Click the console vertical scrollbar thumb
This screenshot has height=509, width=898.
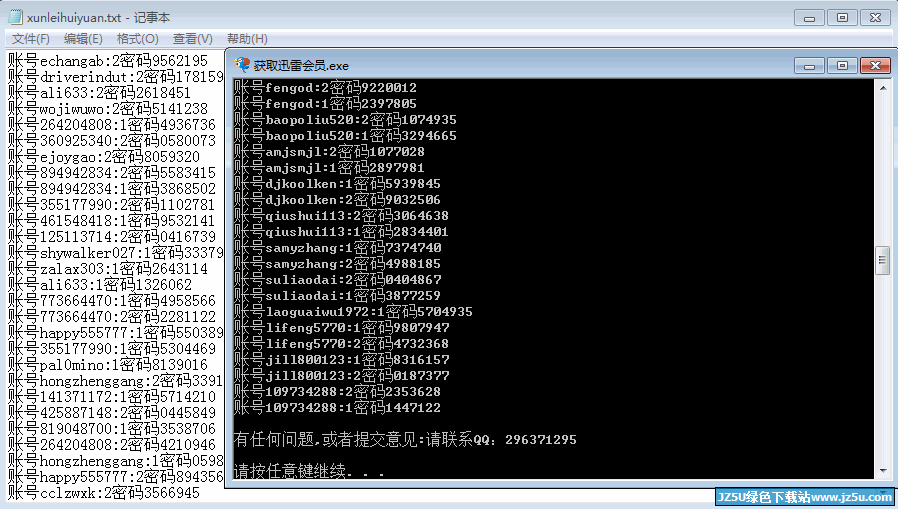pos(883,261)
